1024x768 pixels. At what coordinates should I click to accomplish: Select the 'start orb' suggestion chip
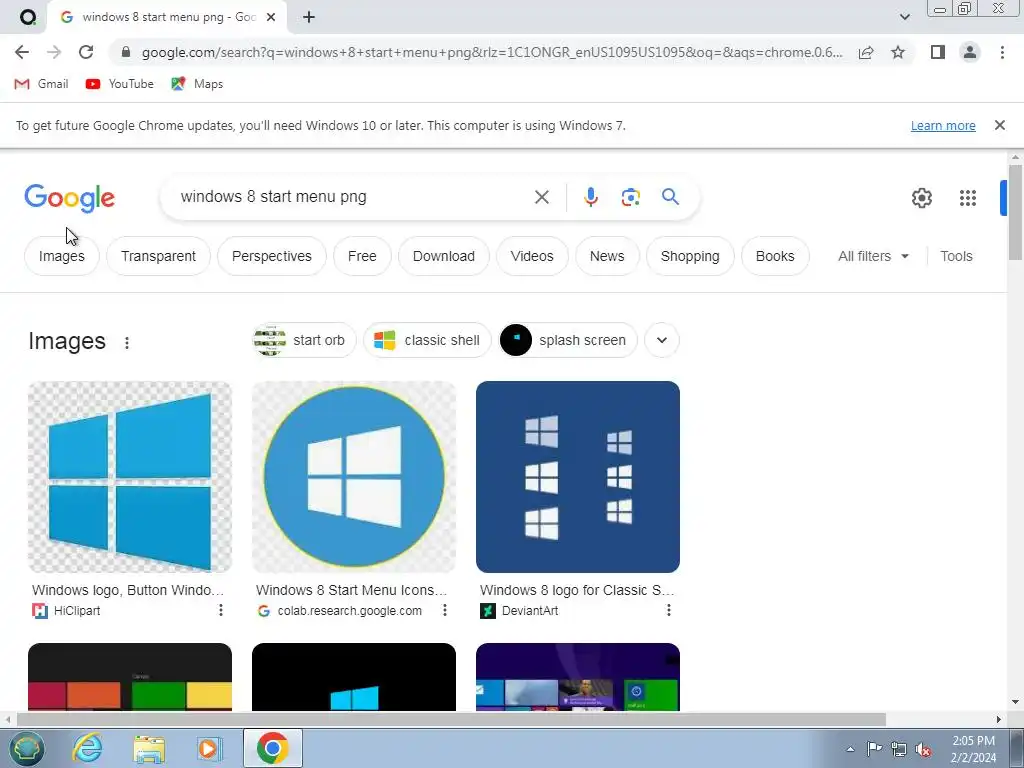click(x=304, y=340)
